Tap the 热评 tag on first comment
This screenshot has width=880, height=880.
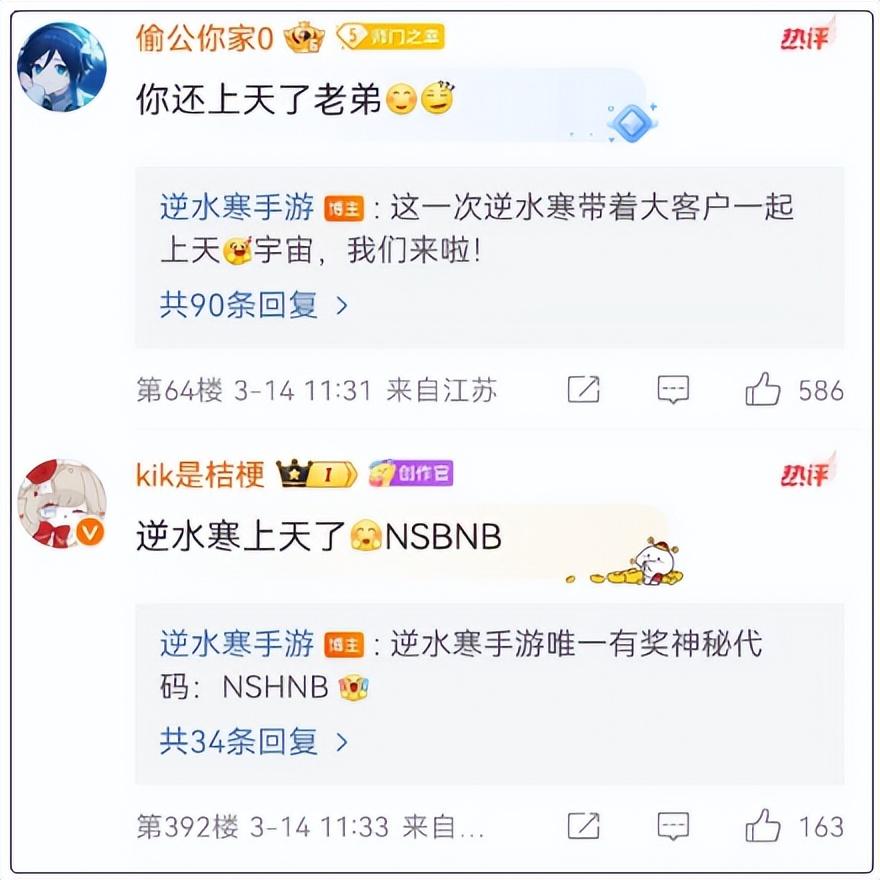pyautogui.click(x=808, y=36)
